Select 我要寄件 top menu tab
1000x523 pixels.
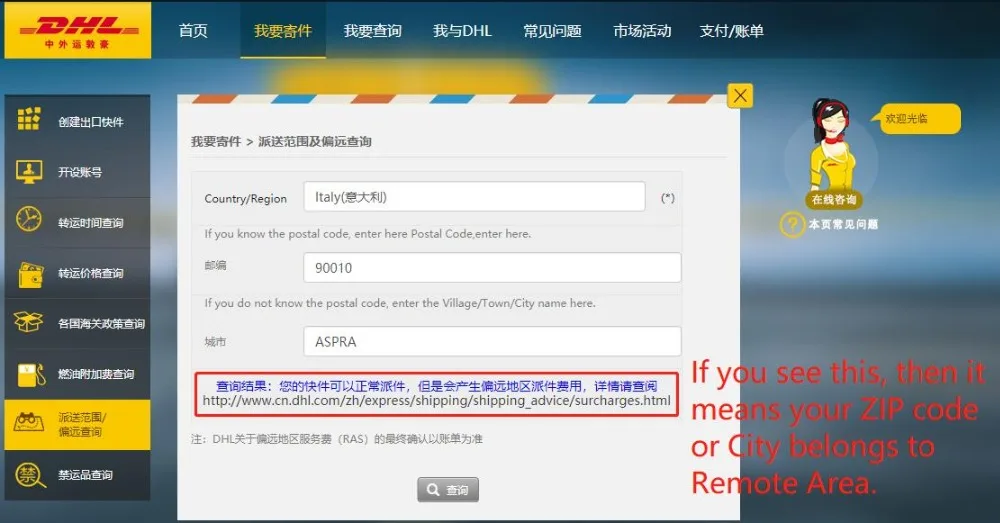point(283,31)
